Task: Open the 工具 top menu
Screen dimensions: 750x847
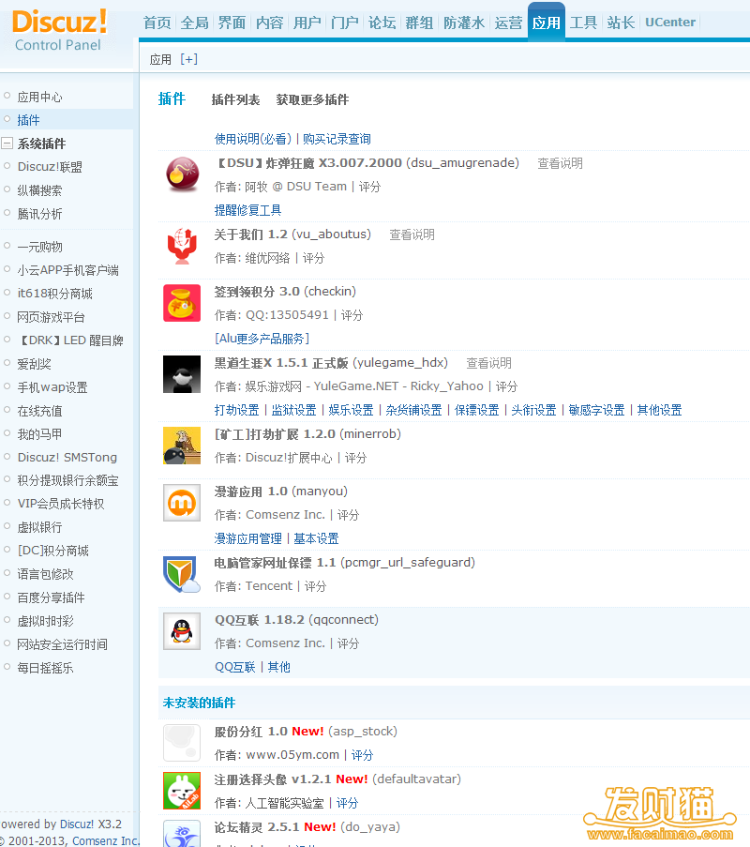Action: pos(584,23)
